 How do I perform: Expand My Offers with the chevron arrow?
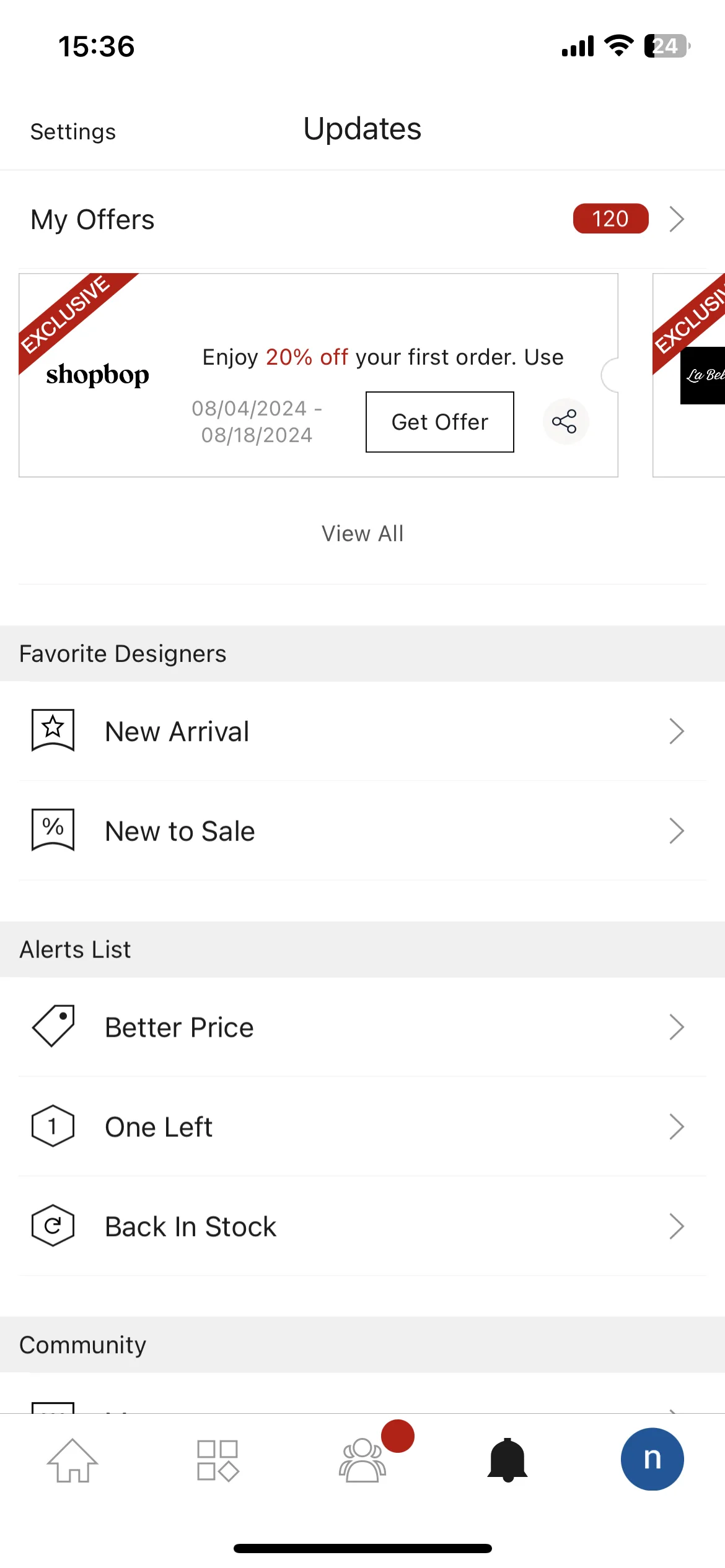coord(677,219)
